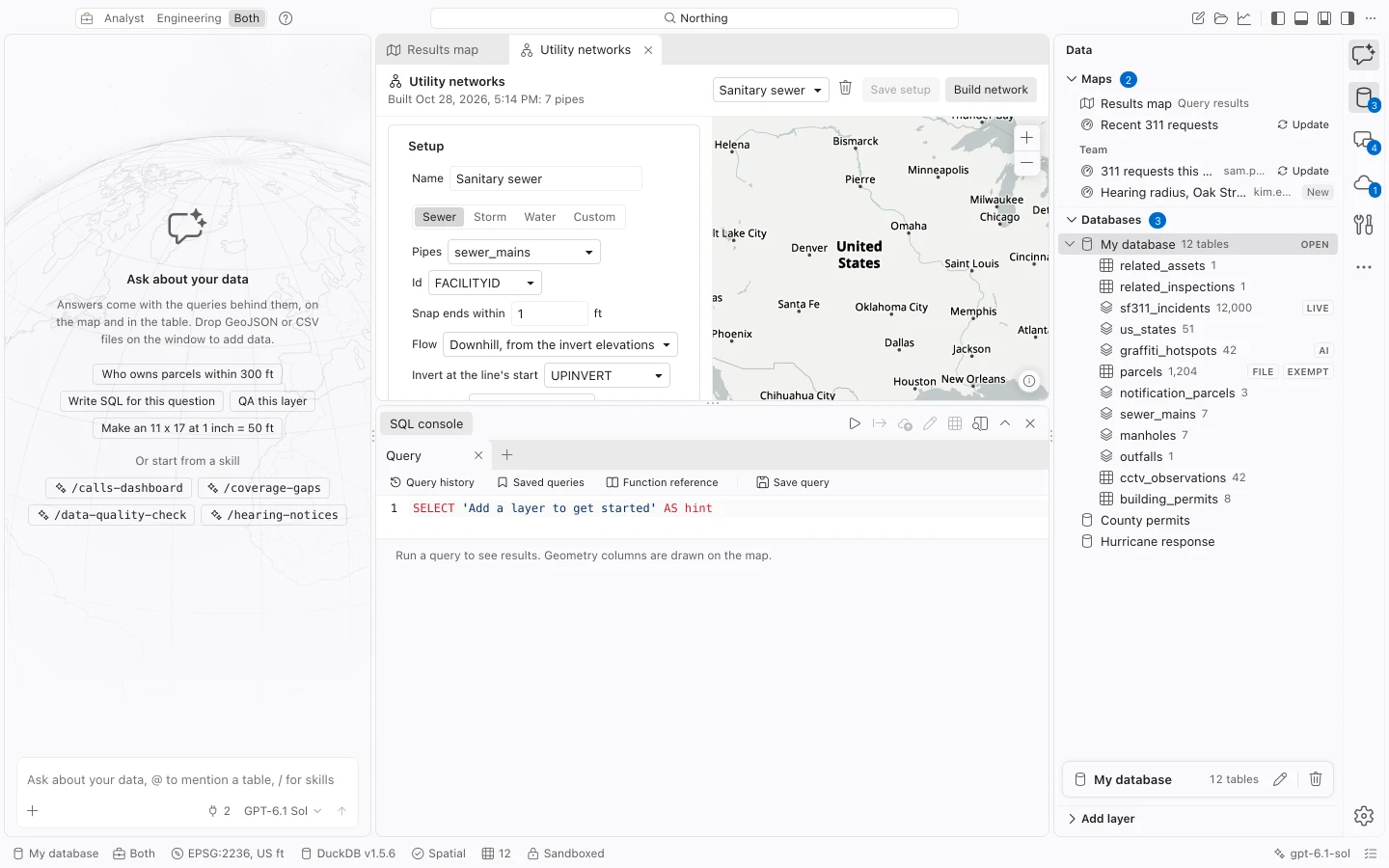Open the Function reference
This screenshot has height=868, width=1389.
click(x=662, y=482)
